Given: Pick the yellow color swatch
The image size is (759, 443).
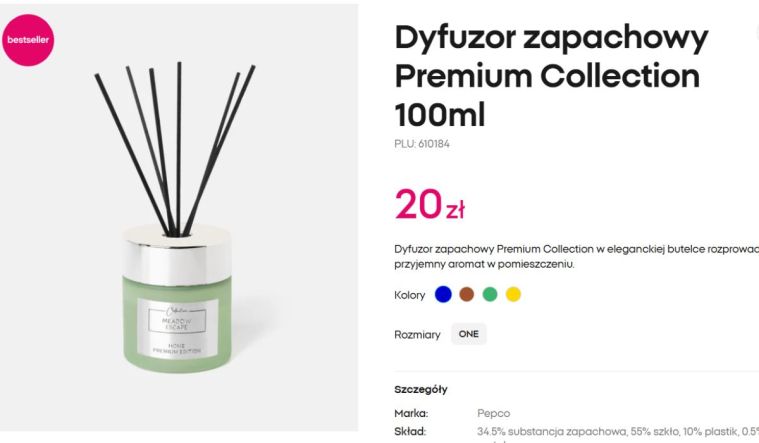Looking at the screenshot, I should (513, 294).
